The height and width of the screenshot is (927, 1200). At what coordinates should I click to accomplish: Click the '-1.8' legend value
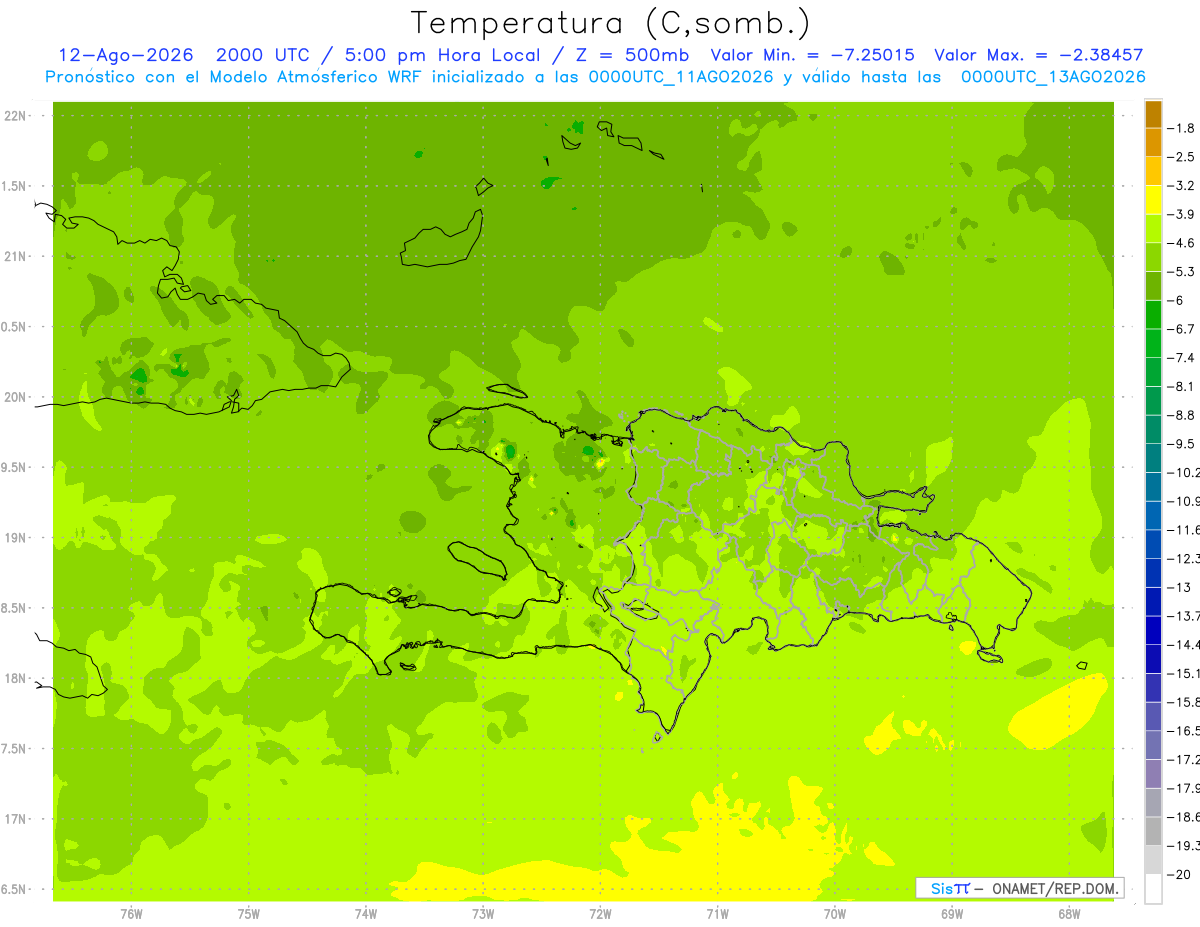point(1181,128)
